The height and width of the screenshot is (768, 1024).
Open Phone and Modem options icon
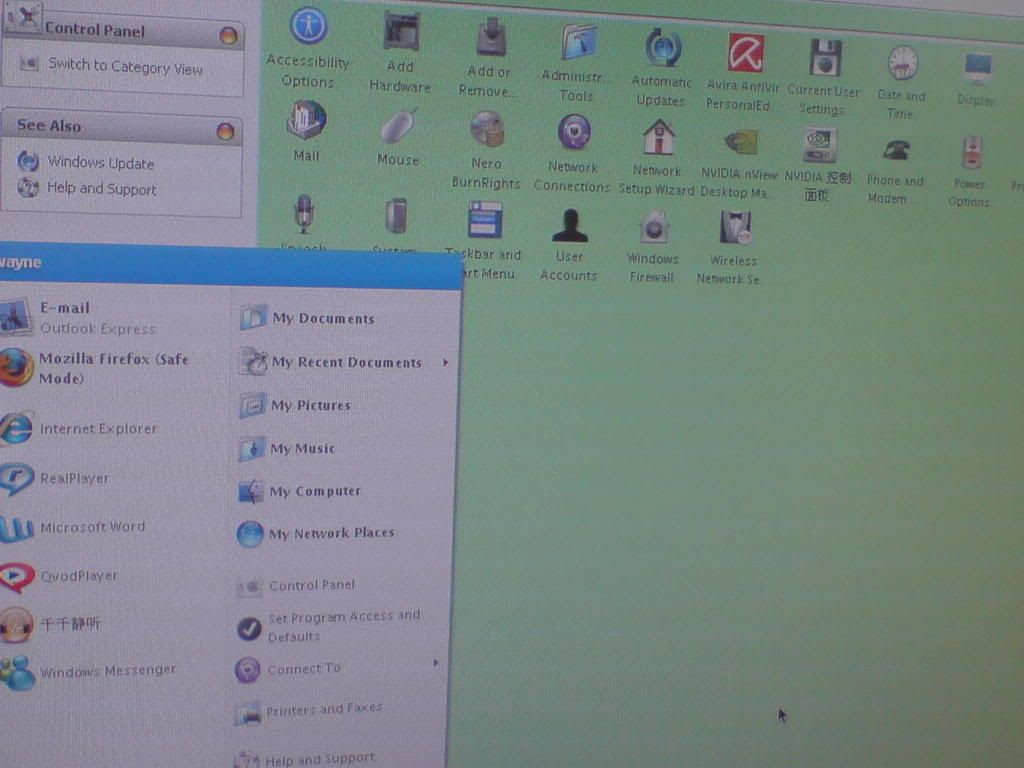(894, 151)
